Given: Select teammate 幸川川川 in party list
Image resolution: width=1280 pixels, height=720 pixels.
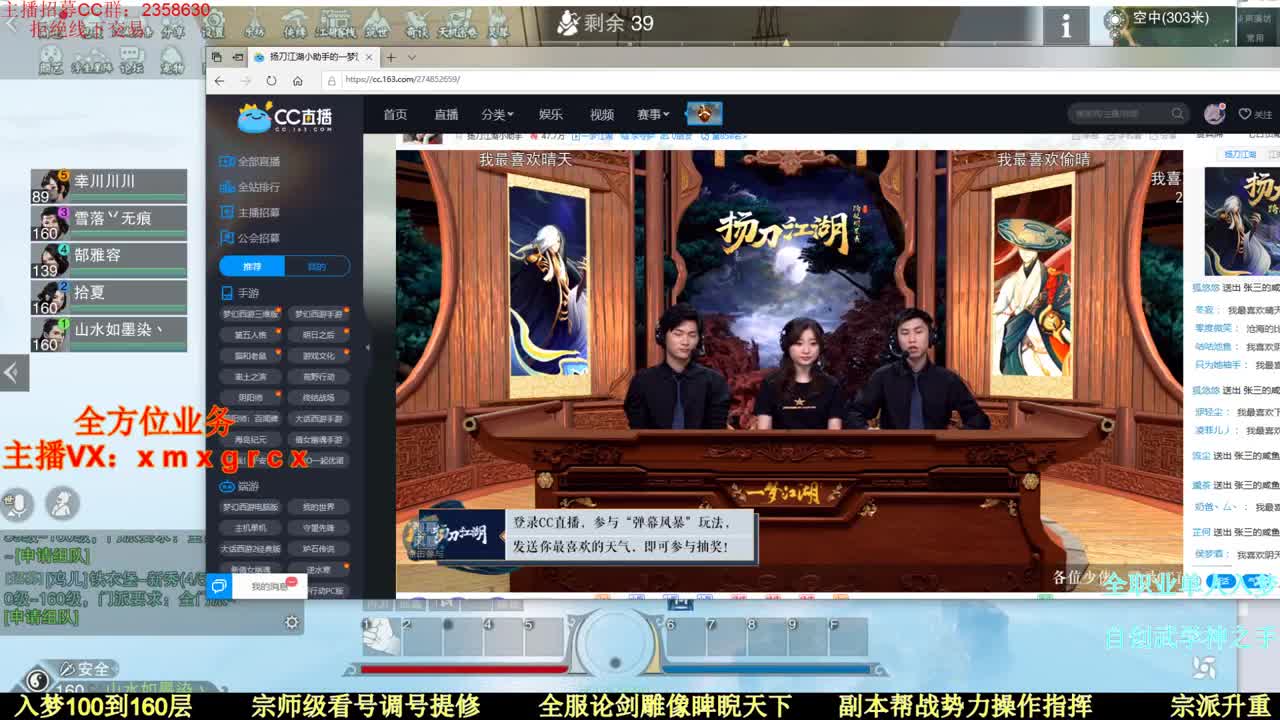Looking at the screenshot, I should [x=108, y=185].
